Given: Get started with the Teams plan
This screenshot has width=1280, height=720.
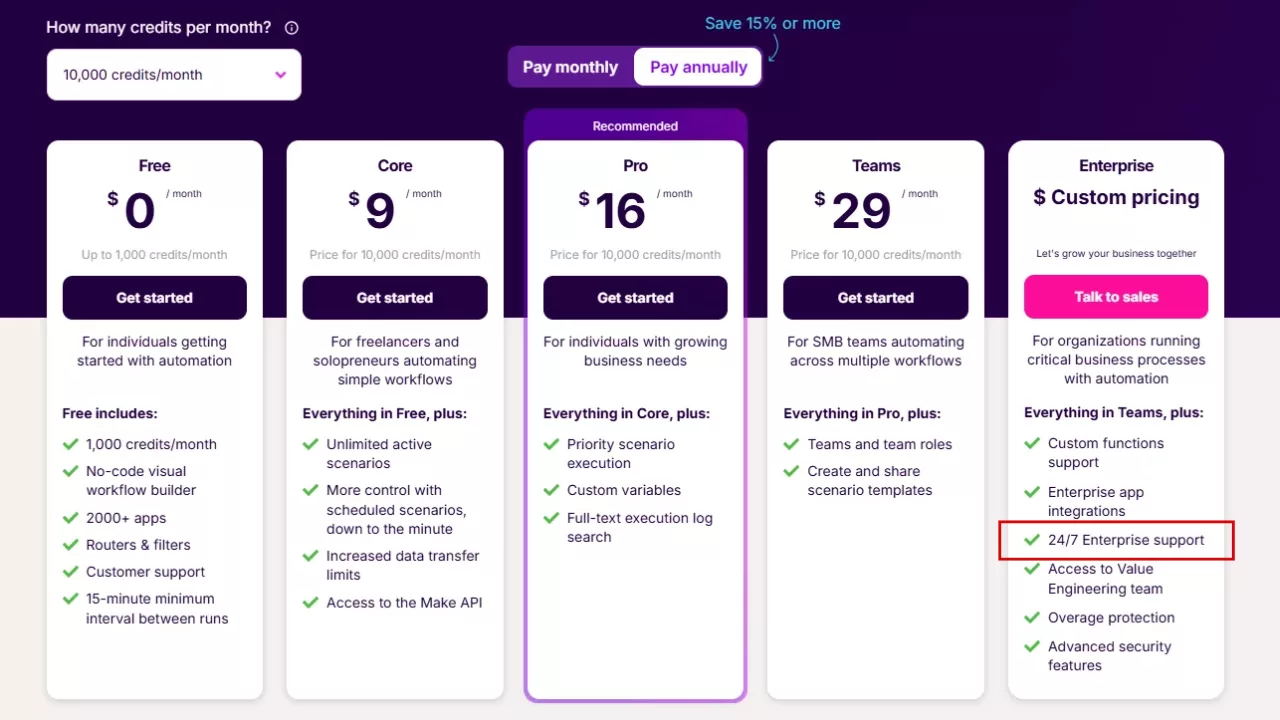Looking at the screenshot, I should pyautogui.click(x=875, y=298).
